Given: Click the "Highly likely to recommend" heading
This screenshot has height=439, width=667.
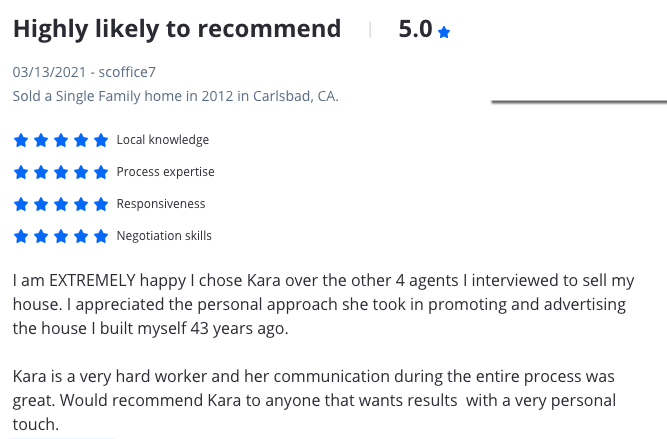Looking at the screenshot, I should click(177, 29).
